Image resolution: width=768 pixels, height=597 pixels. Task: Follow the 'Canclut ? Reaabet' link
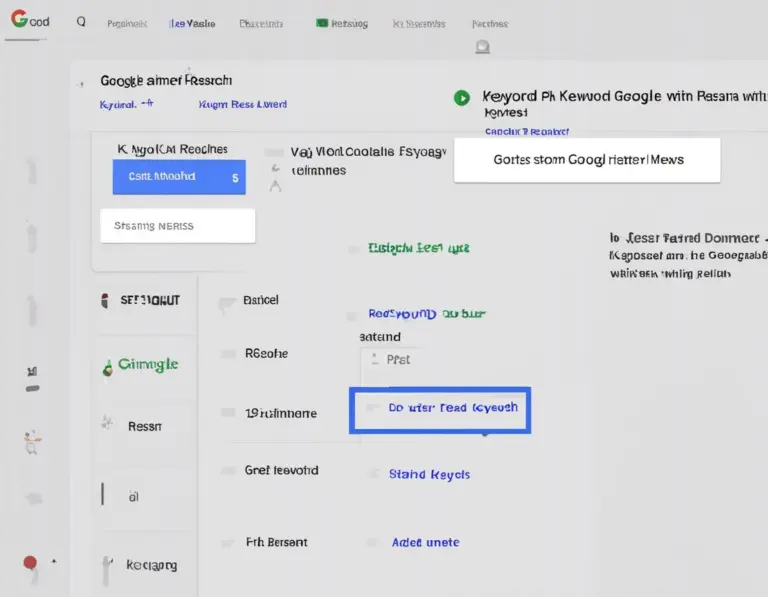pos(527,131)
